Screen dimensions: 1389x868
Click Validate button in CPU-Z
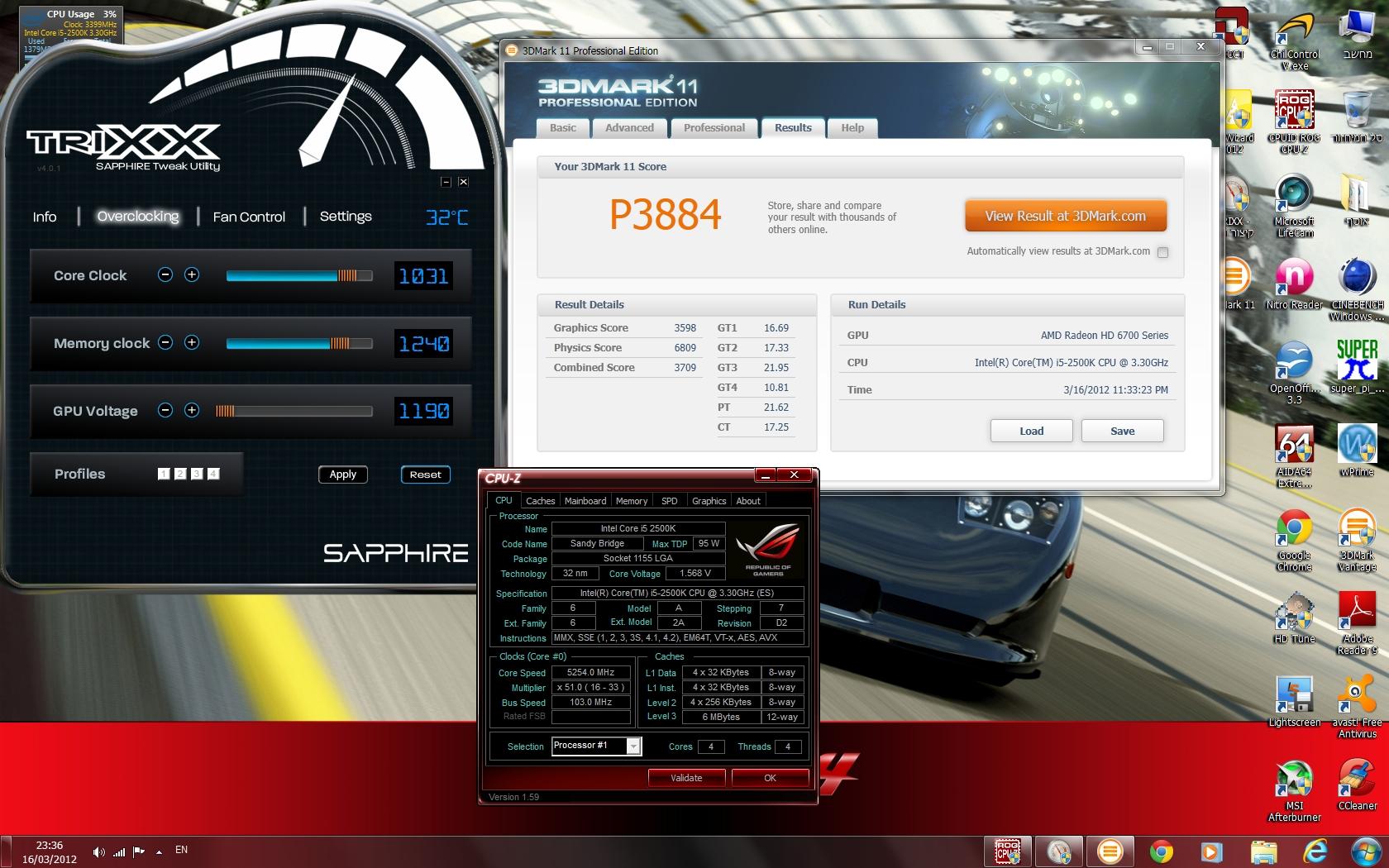686,778
